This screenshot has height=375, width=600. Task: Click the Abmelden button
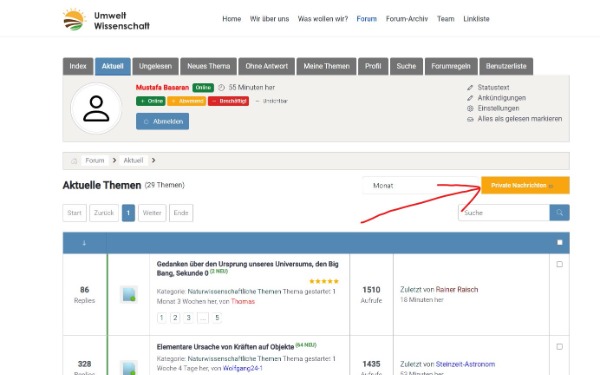[163, 121]
